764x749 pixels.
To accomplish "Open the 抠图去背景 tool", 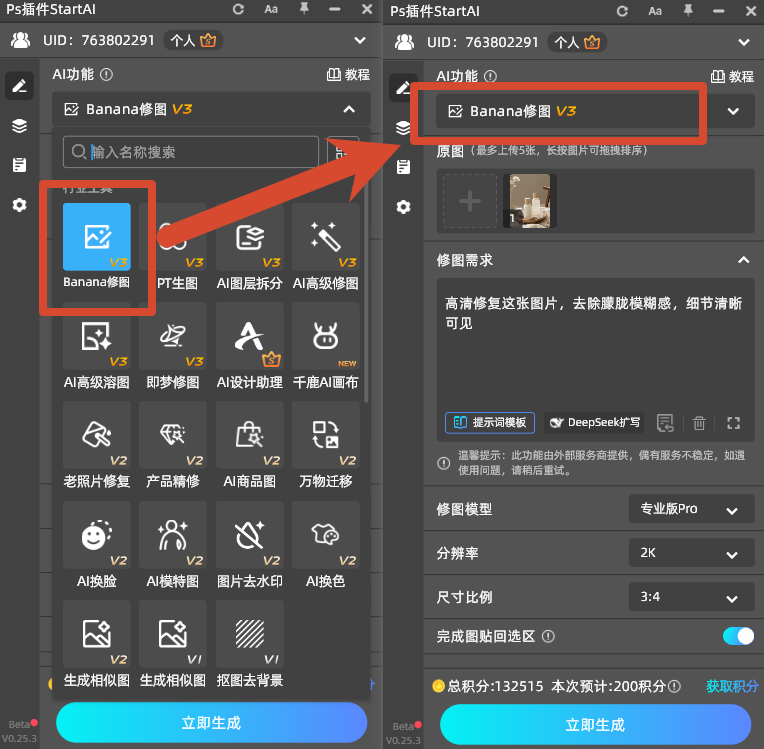I will [249, 634].
